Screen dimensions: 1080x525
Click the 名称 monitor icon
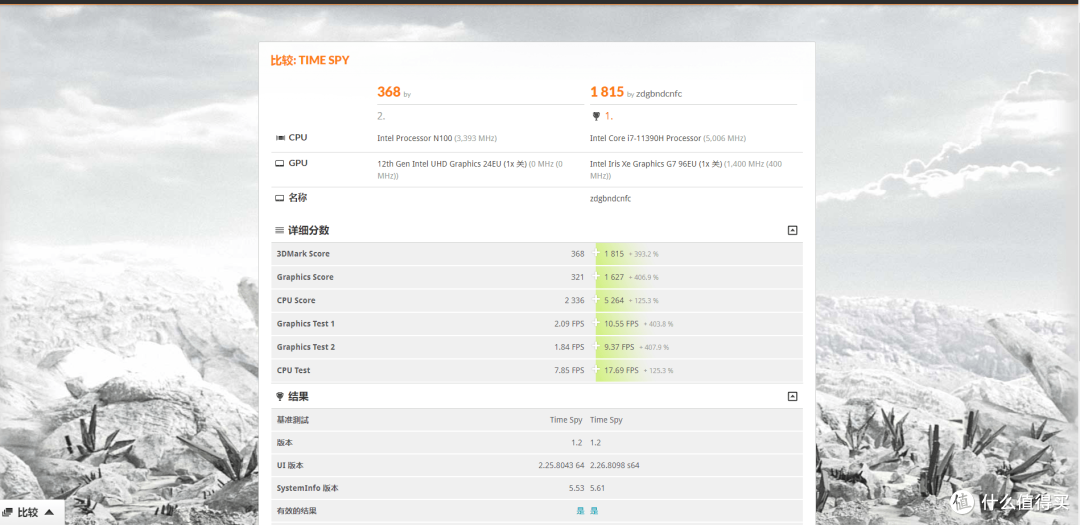pos(280,198)
